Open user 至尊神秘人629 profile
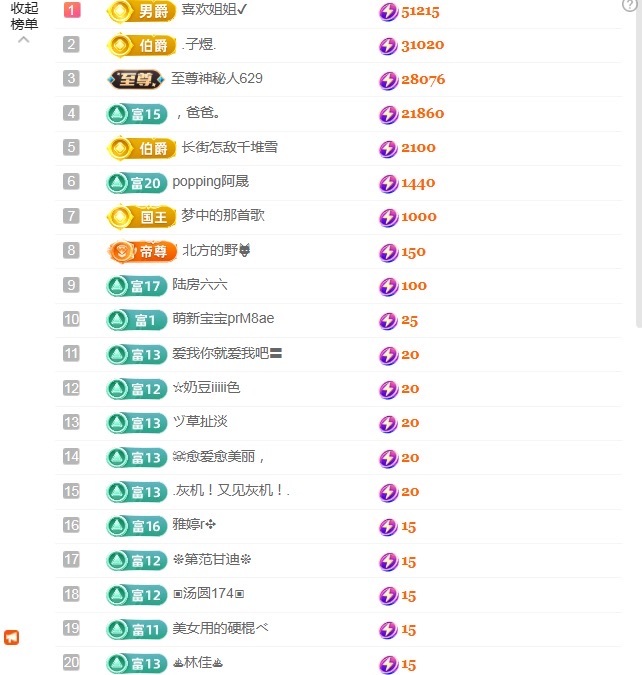Image resolution: width=642 pixels, height=675 pixels. pyautogui.click(x=217, y=78)
